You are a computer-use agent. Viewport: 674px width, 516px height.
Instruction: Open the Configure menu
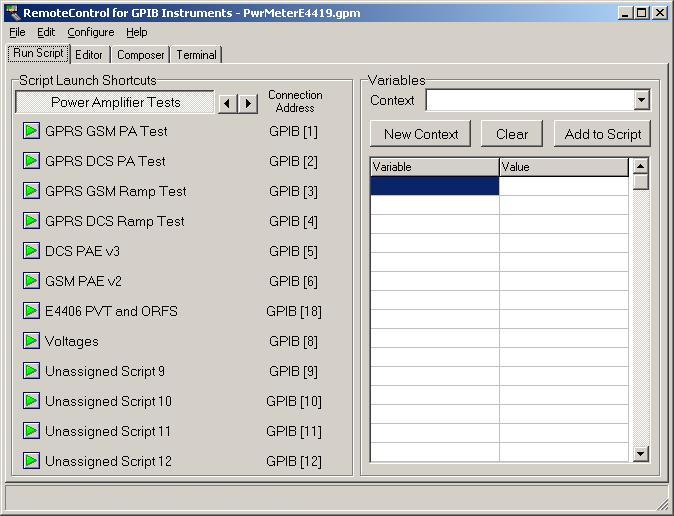pos(90,32)
